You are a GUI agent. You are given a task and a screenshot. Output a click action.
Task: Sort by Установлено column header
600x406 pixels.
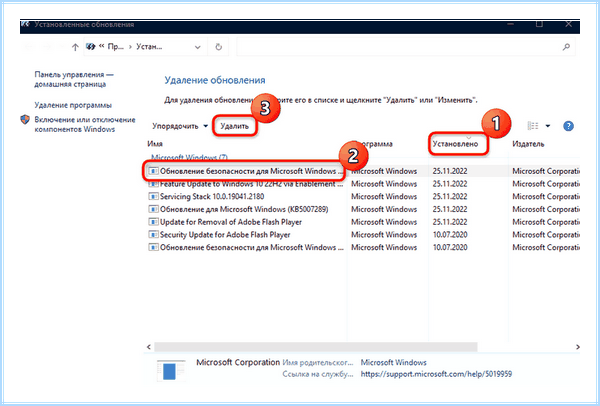pos(455,144)
